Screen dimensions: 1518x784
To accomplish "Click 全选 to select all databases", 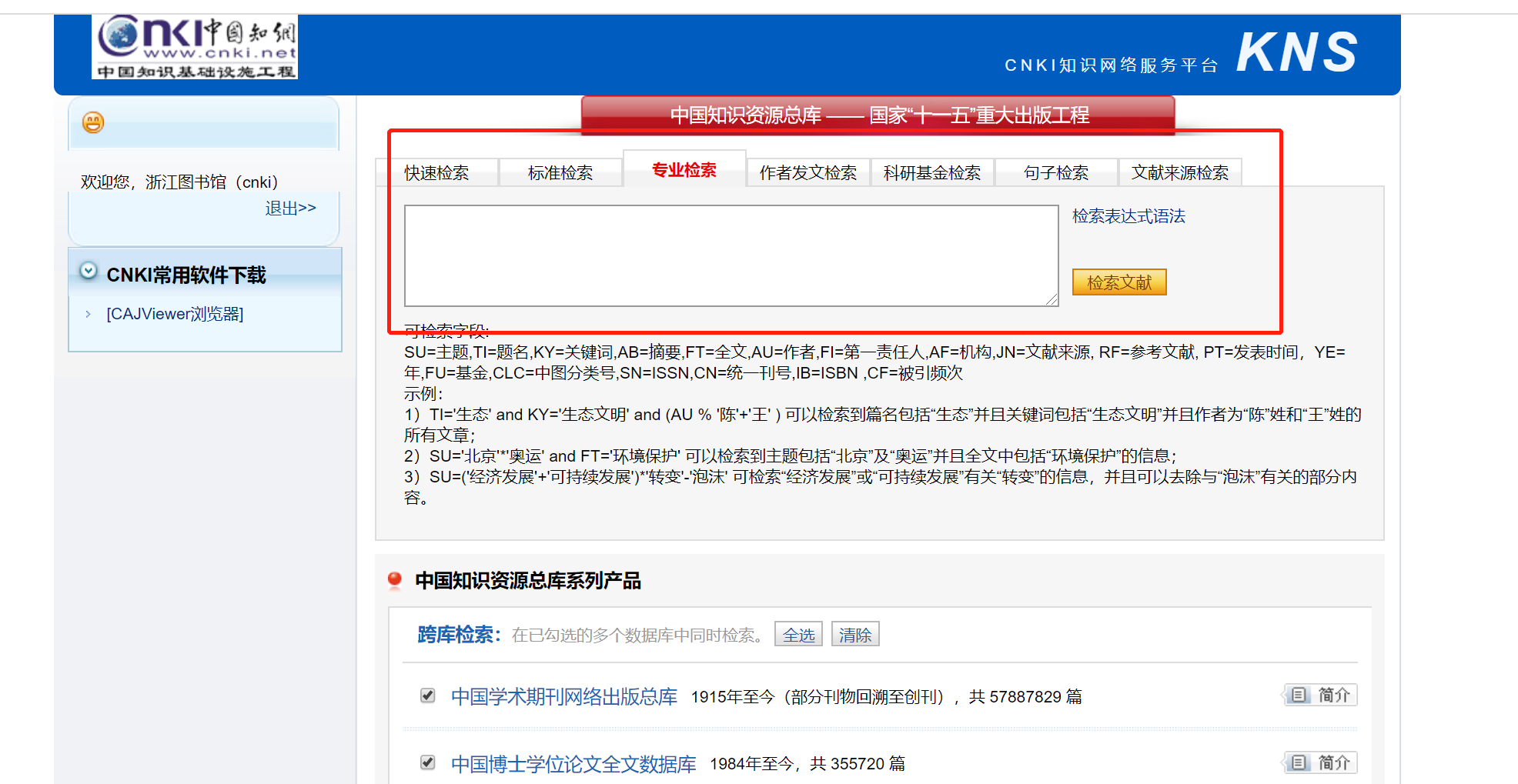I will (x=798, y=635).
